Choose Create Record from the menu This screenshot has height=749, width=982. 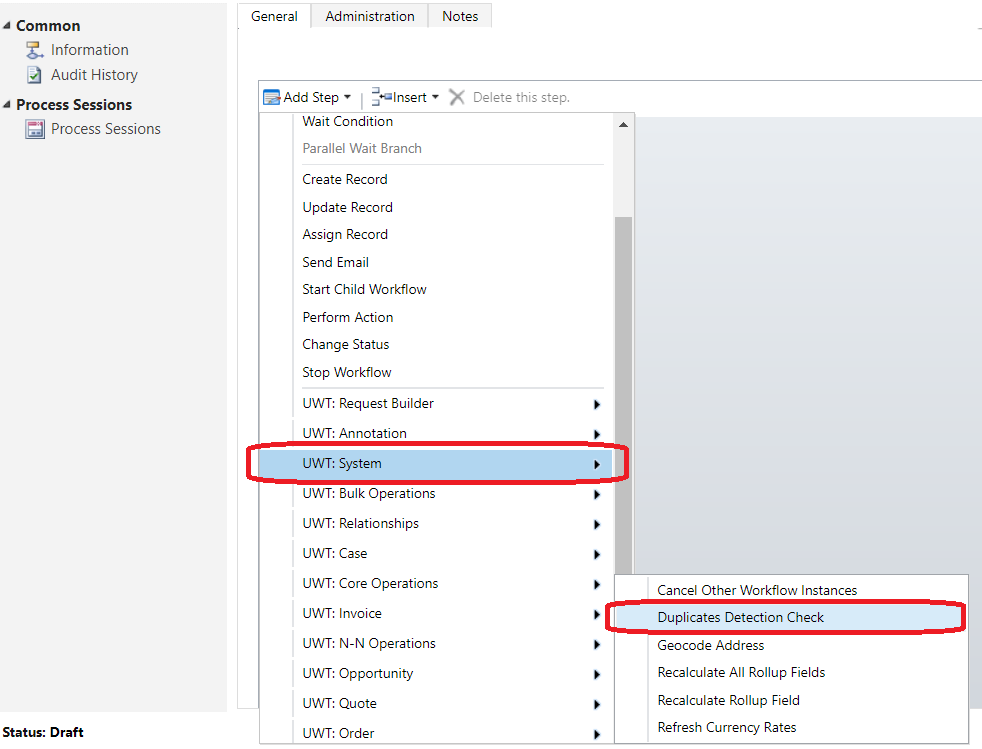(x=345, y=180)
